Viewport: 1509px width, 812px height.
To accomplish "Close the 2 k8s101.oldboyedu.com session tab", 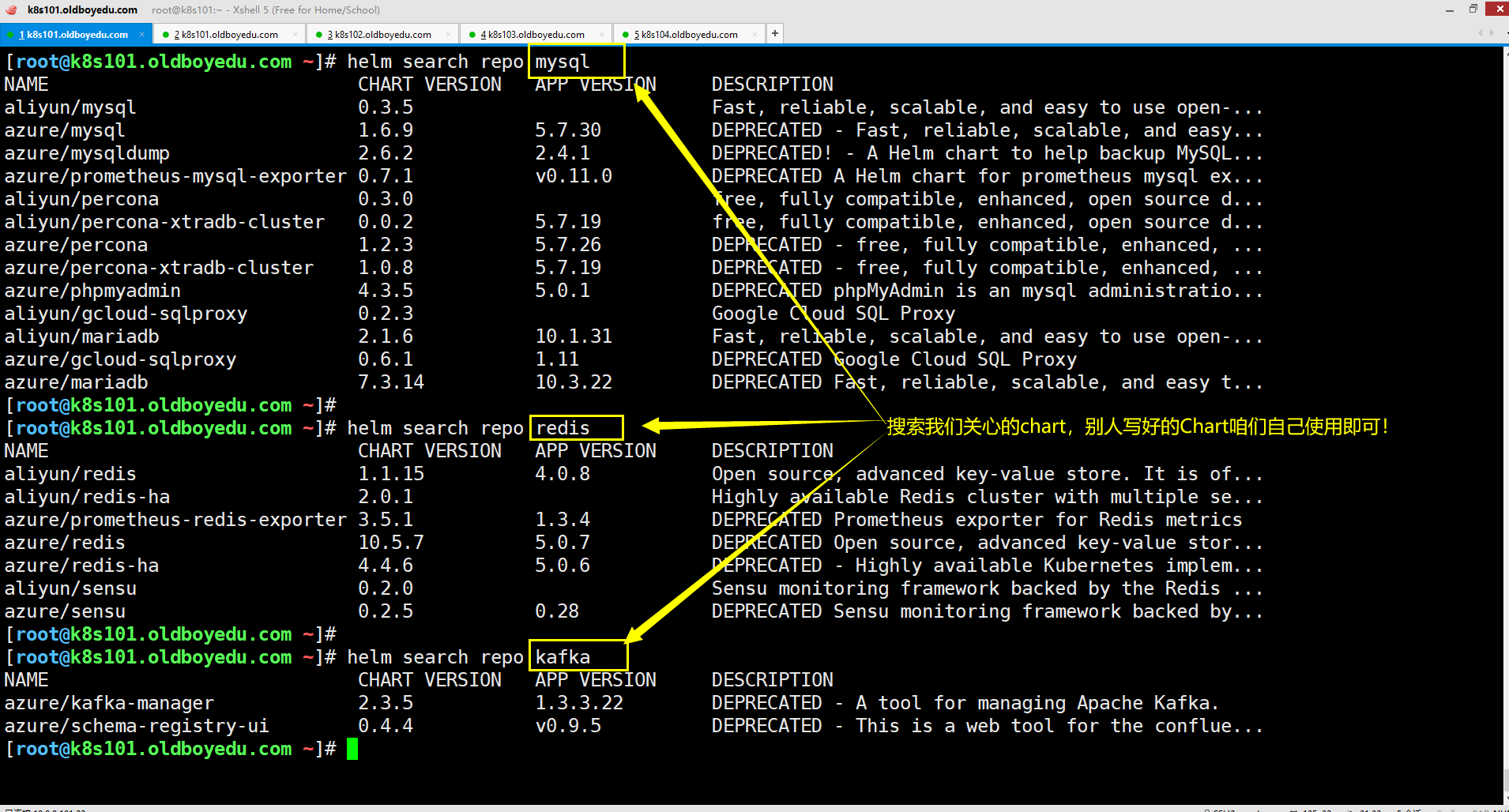I will click(295, 34).
